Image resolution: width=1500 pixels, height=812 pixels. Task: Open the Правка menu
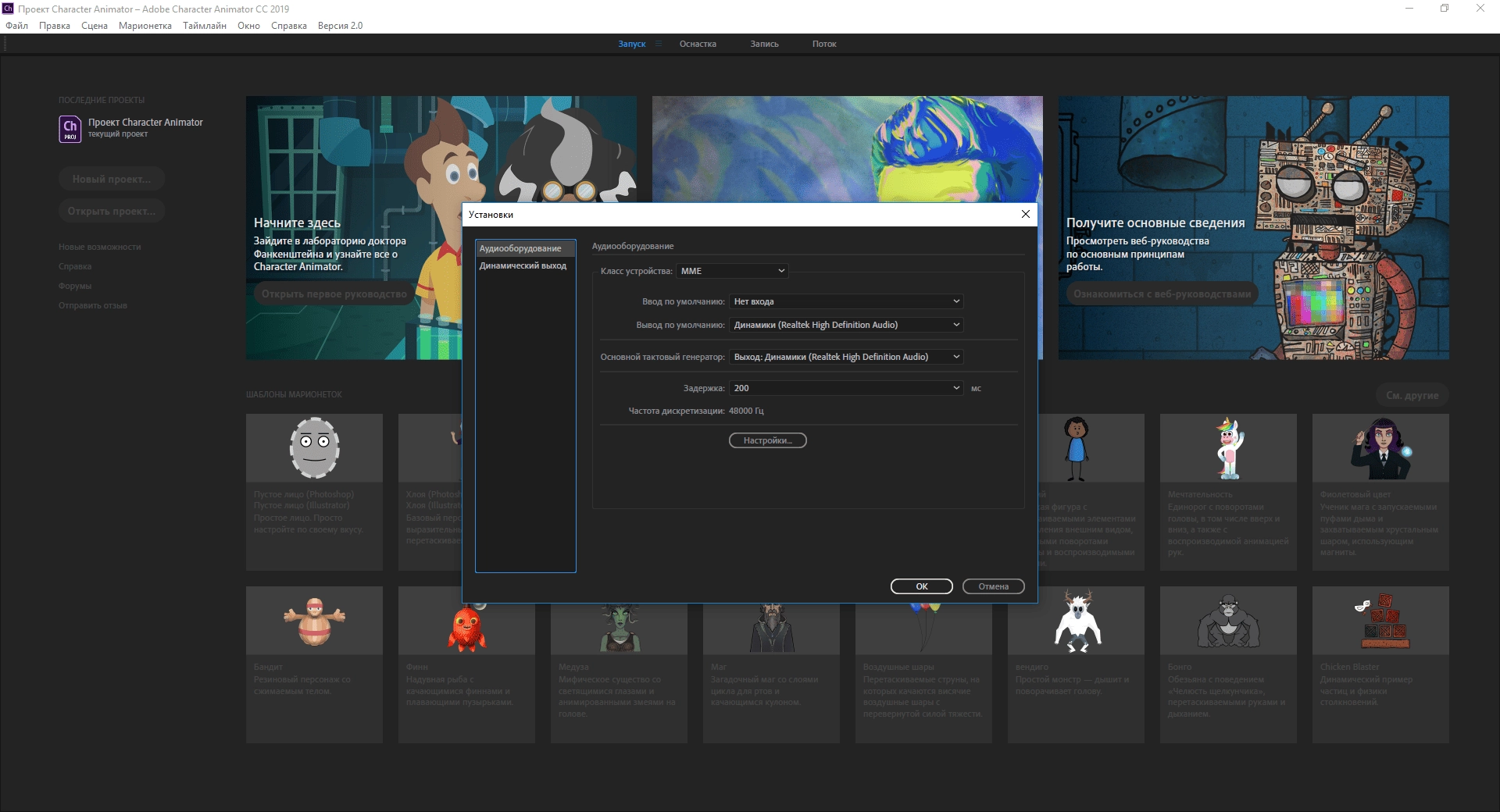pos(55,26)
